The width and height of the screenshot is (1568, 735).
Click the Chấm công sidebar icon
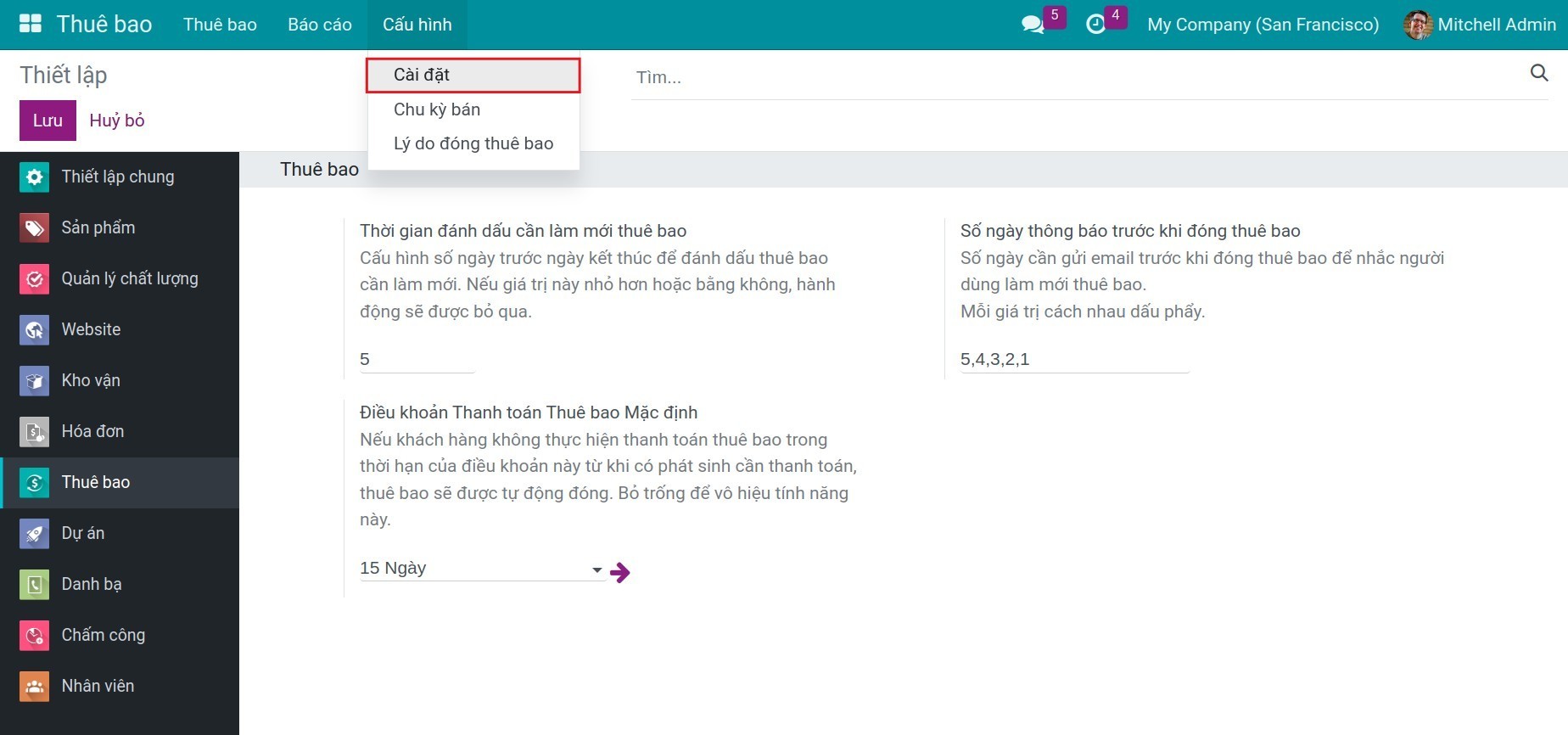click(34, 635)
